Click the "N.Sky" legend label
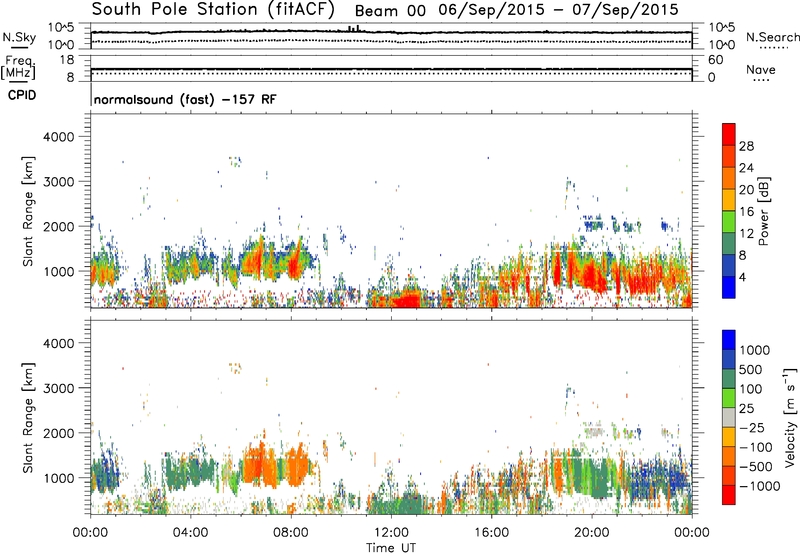This screenshot has height=554, width=800. [19, 37]
